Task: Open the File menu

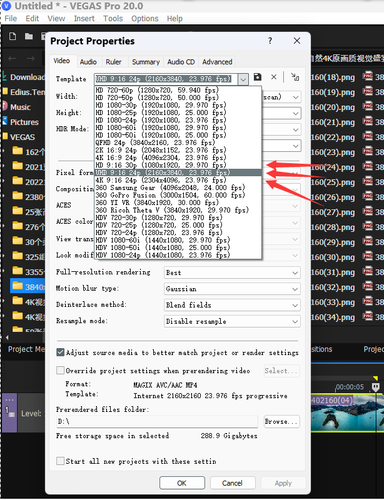Action: [x=11, y=18]
